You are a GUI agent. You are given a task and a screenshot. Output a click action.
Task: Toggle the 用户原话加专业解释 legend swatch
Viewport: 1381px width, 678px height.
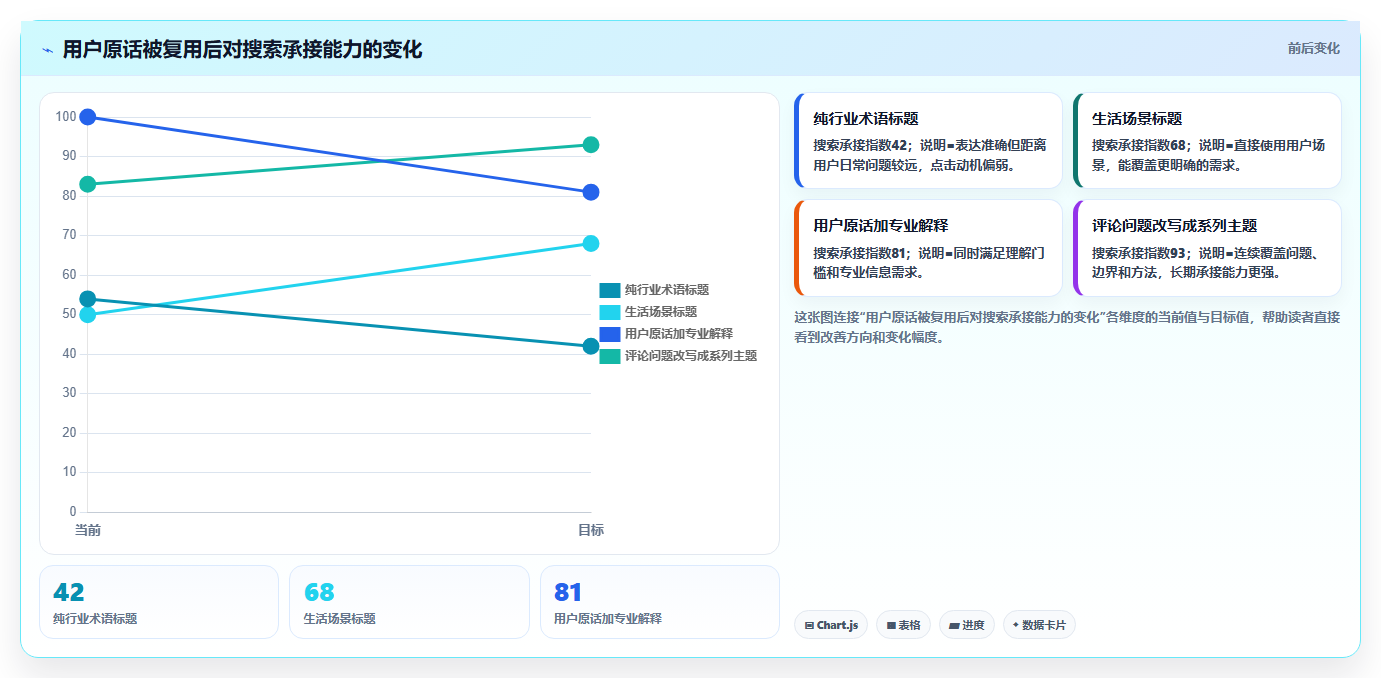point(610,334)
